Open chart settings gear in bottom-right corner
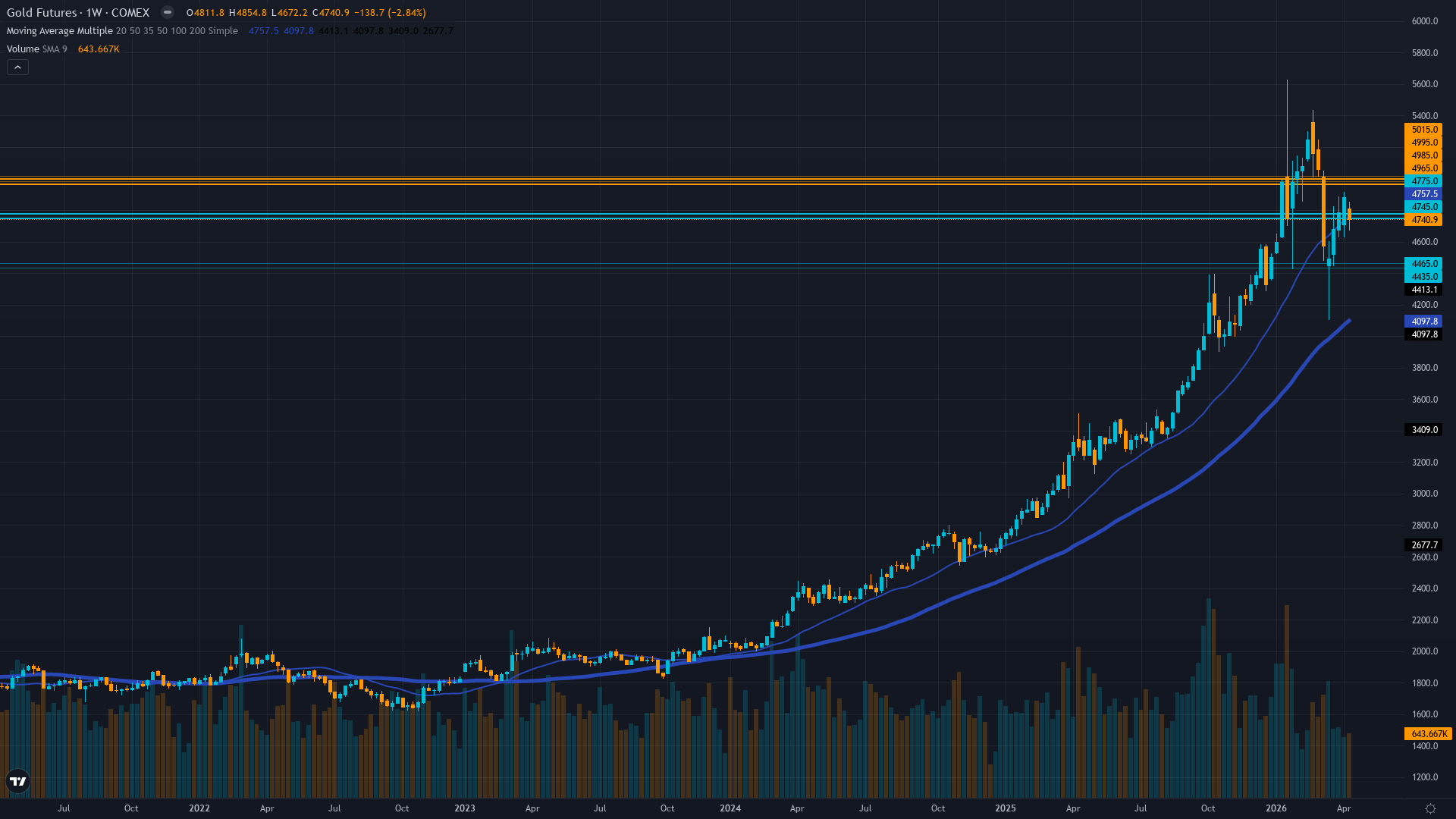1456x819 pixels. click(1430, 808)
